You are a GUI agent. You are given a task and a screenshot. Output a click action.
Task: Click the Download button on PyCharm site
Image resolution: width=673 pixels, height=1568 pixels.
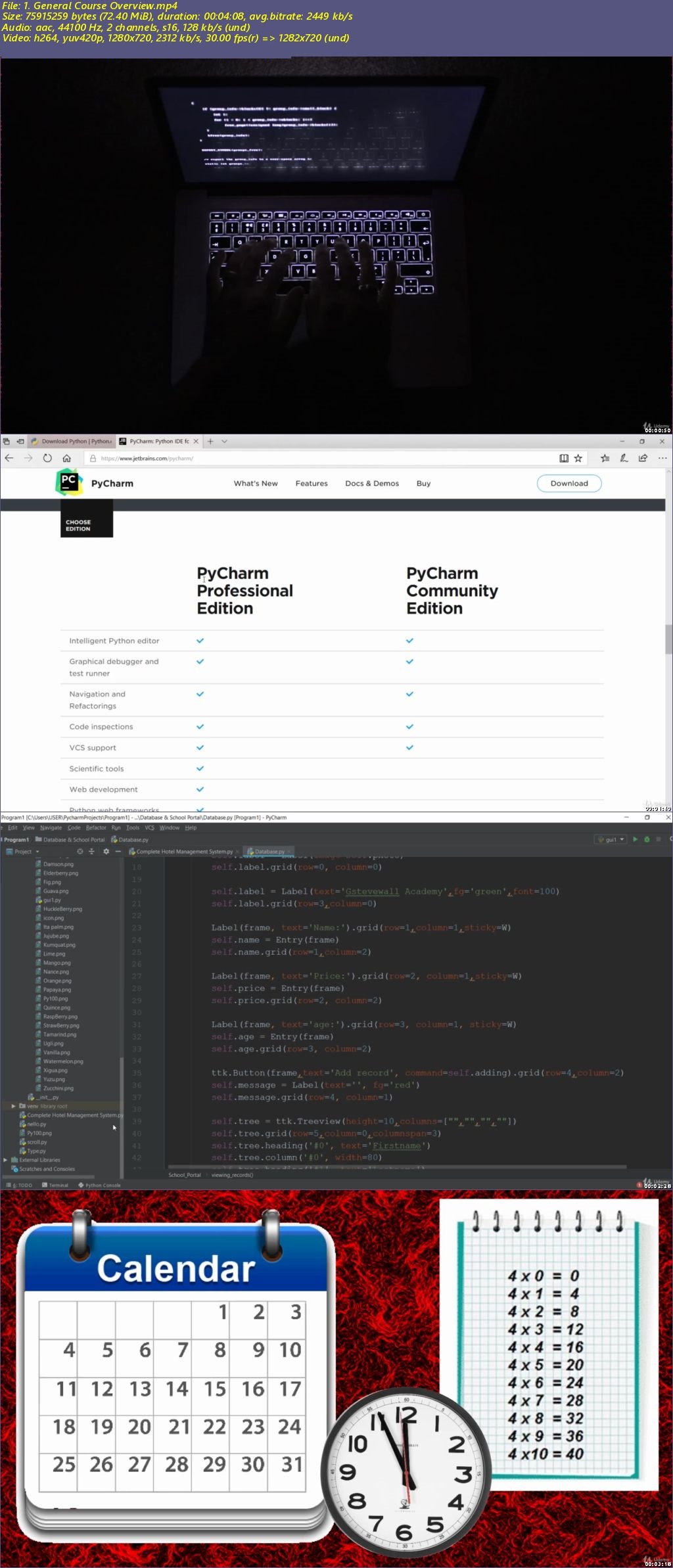point(569,483)
